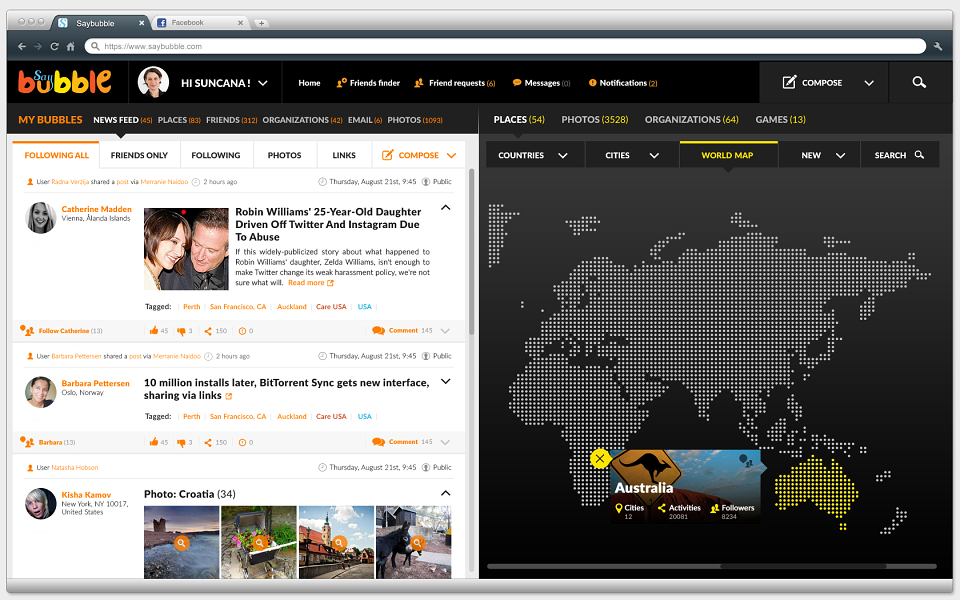Image resolution: width=960 pixels, height=600 pixels.
Task: Click the Comment bubble on Barbara's post
Action: 378,442
